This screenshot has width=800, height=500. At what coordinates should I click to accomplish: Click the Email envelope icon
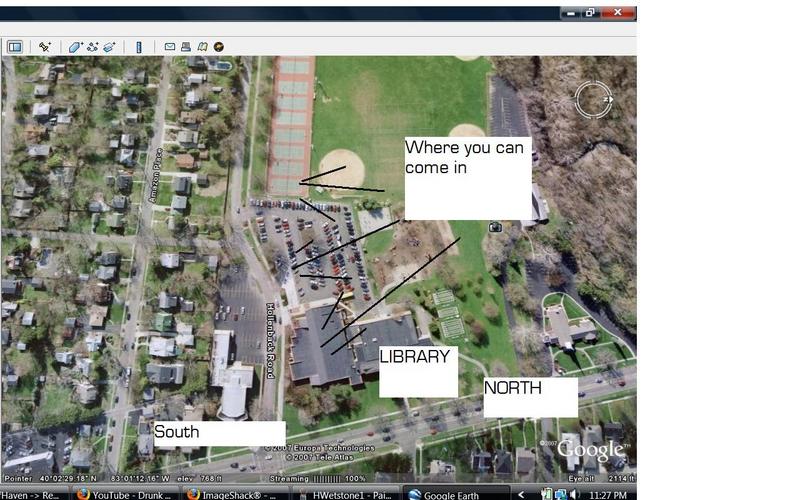tap(170, 46)
